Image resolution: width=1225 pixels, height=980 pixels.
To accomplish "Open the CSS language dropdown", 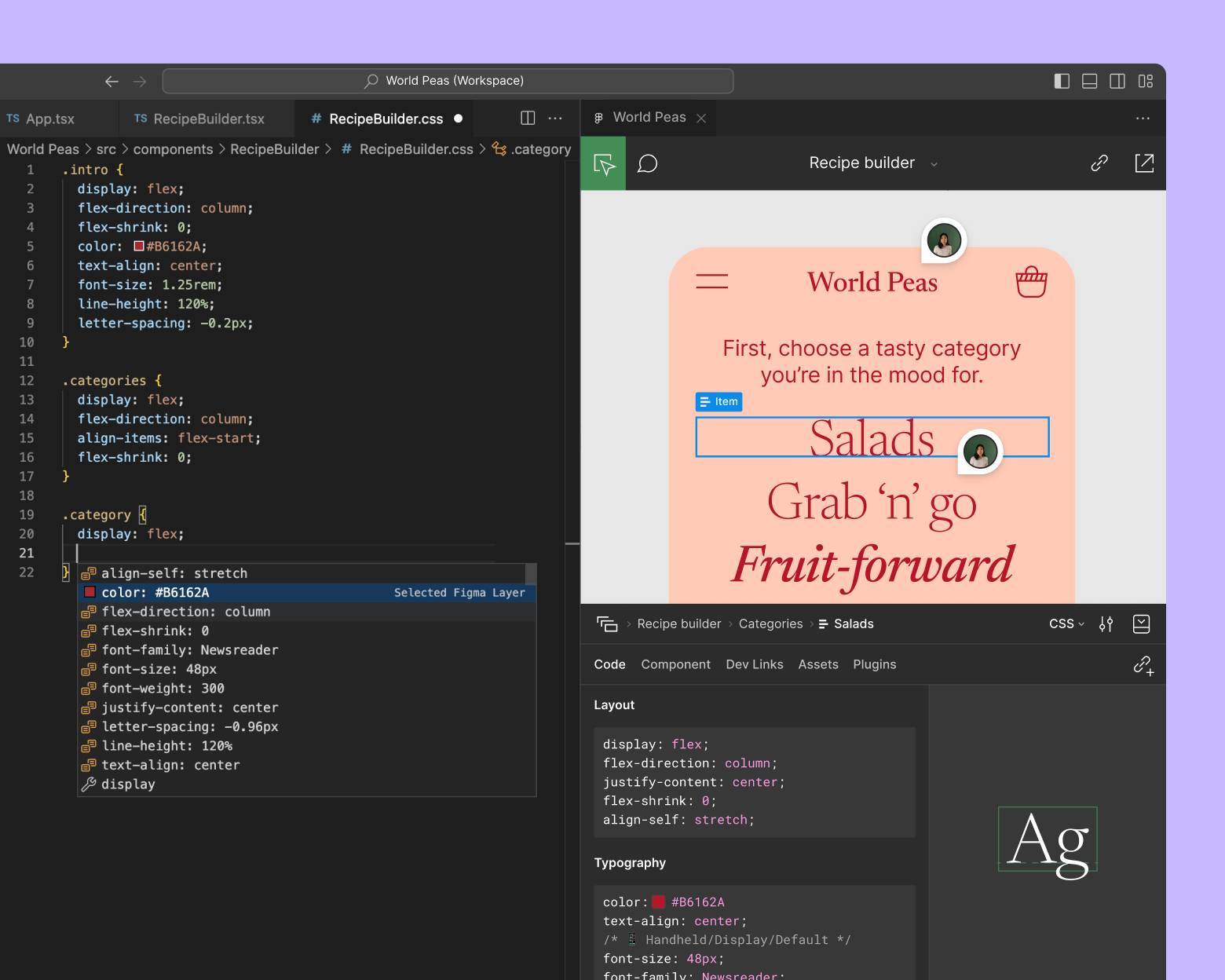I will [x=1066, y=623].
